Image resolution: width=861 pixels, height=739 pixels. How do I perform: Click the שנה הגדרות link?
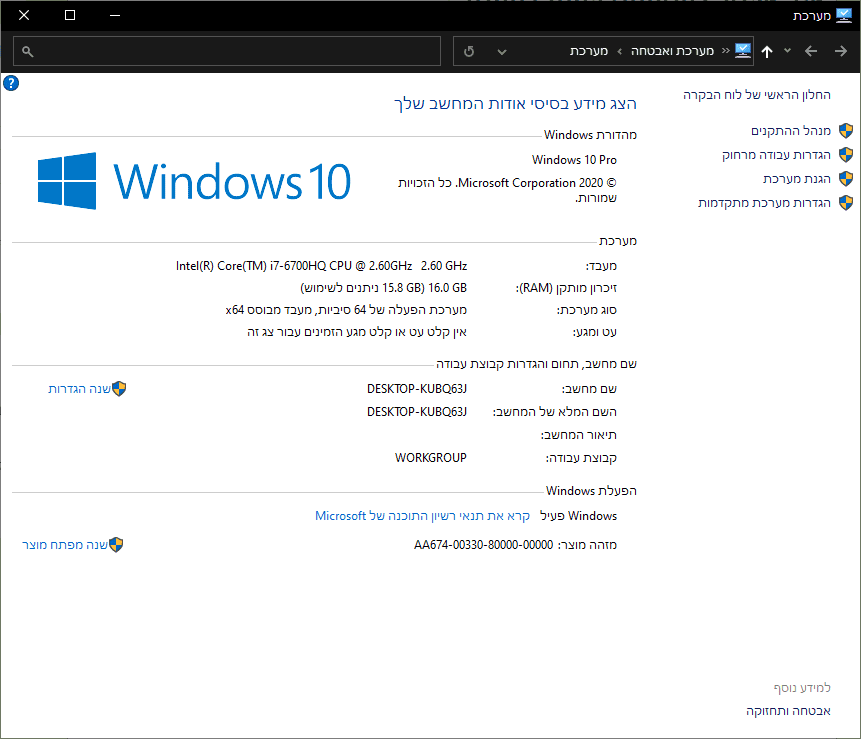click(x=80, y=389)
